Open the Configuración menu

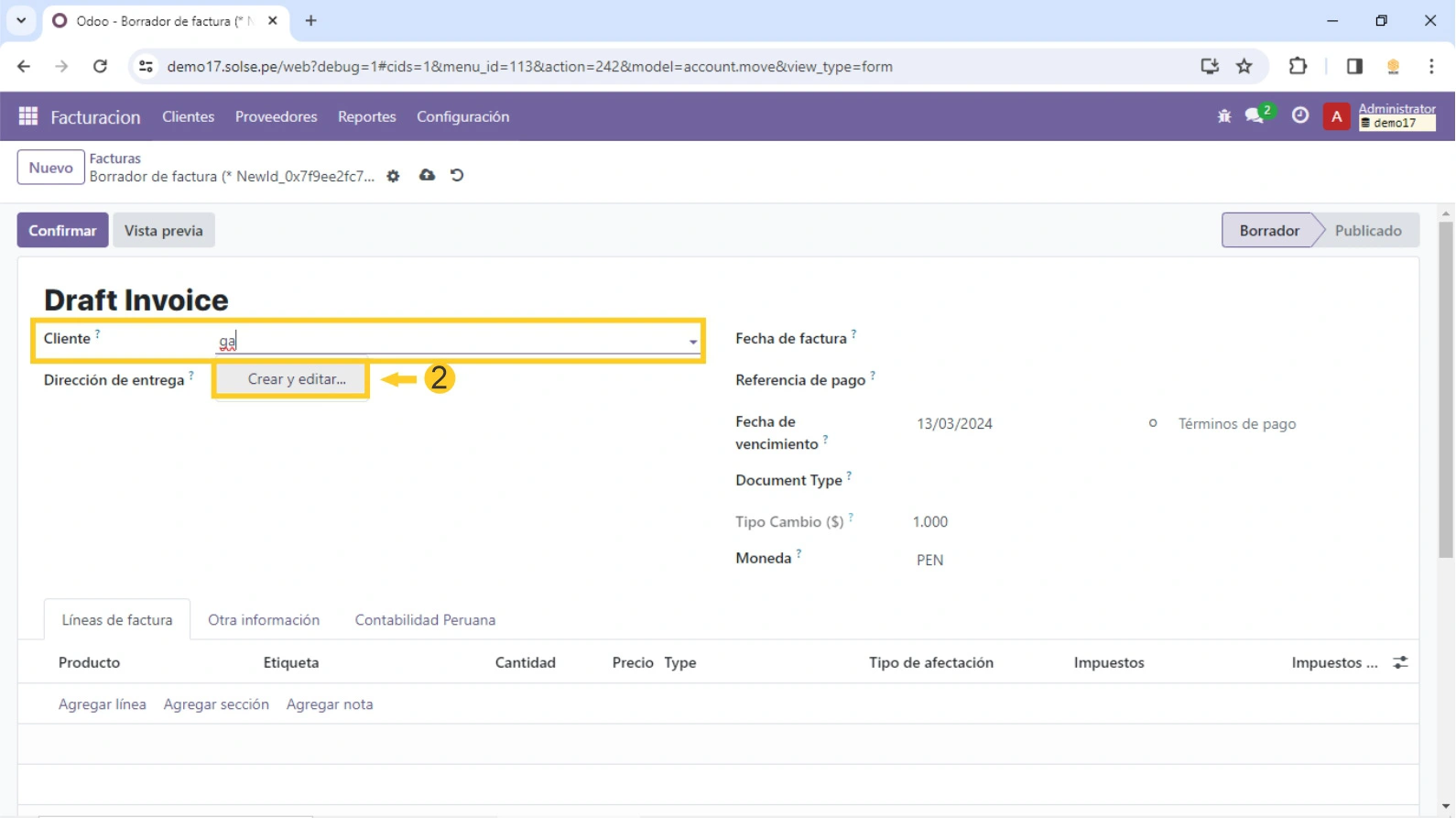pyautogui.click(x=462, y=116)
